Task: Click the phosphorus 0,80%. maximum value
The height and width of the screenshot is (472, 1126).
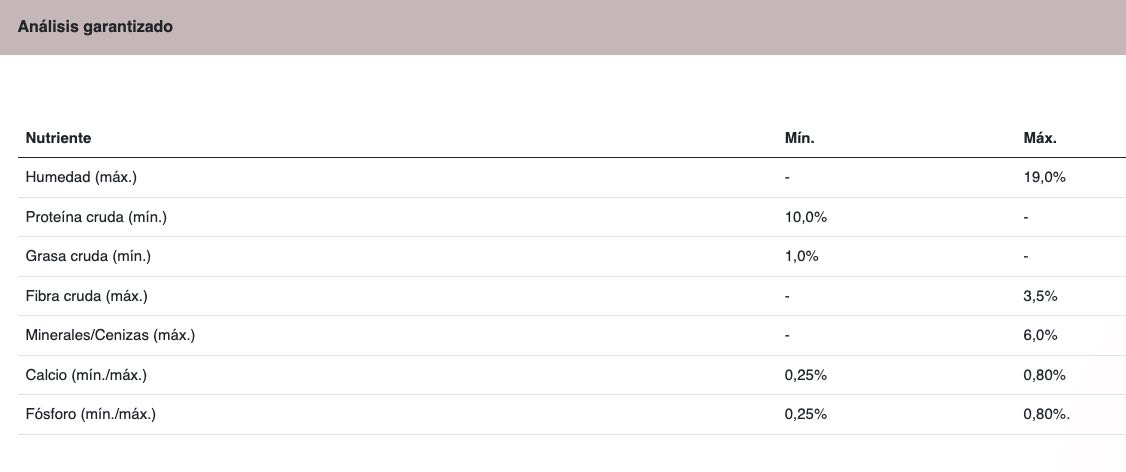Action: tap(1046, 415)
